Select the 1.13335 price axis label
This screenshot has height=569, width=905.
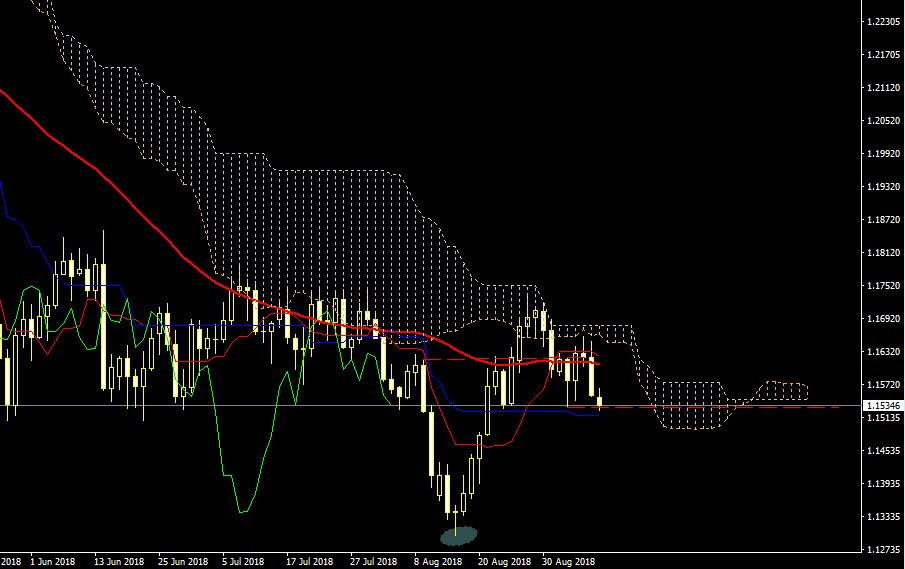pos(882,516)
